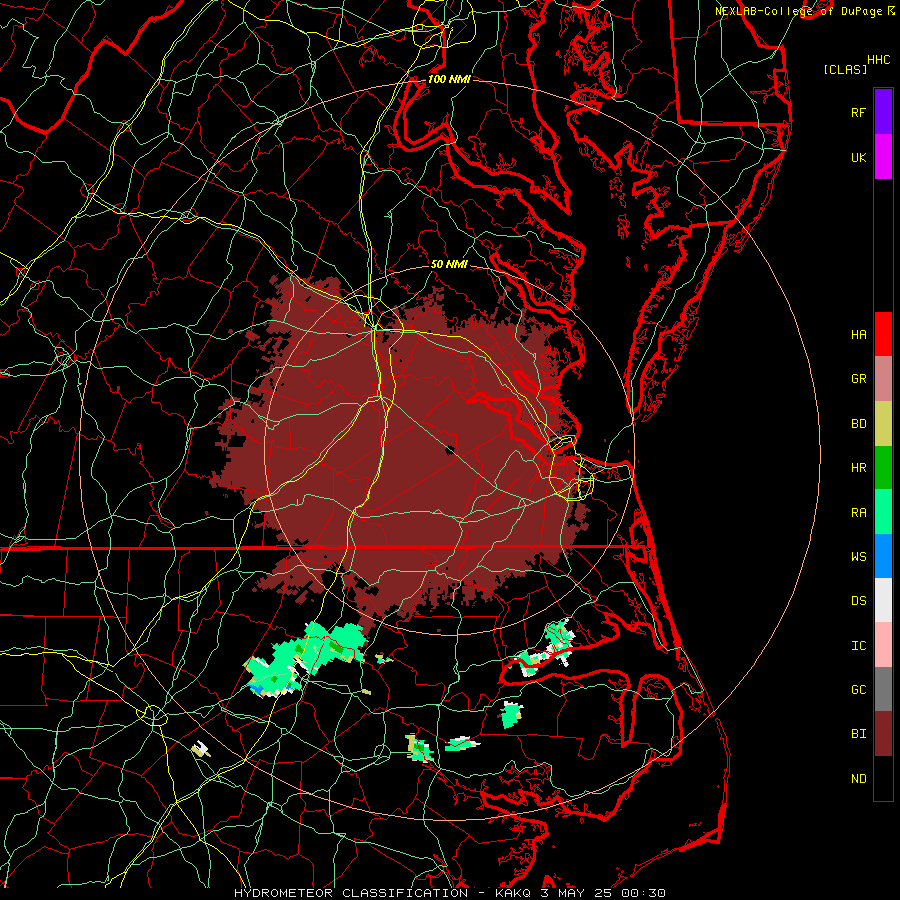Click the HHC product label
The height and width of the screenshot is (900, 900).
[x=879, y=60]
